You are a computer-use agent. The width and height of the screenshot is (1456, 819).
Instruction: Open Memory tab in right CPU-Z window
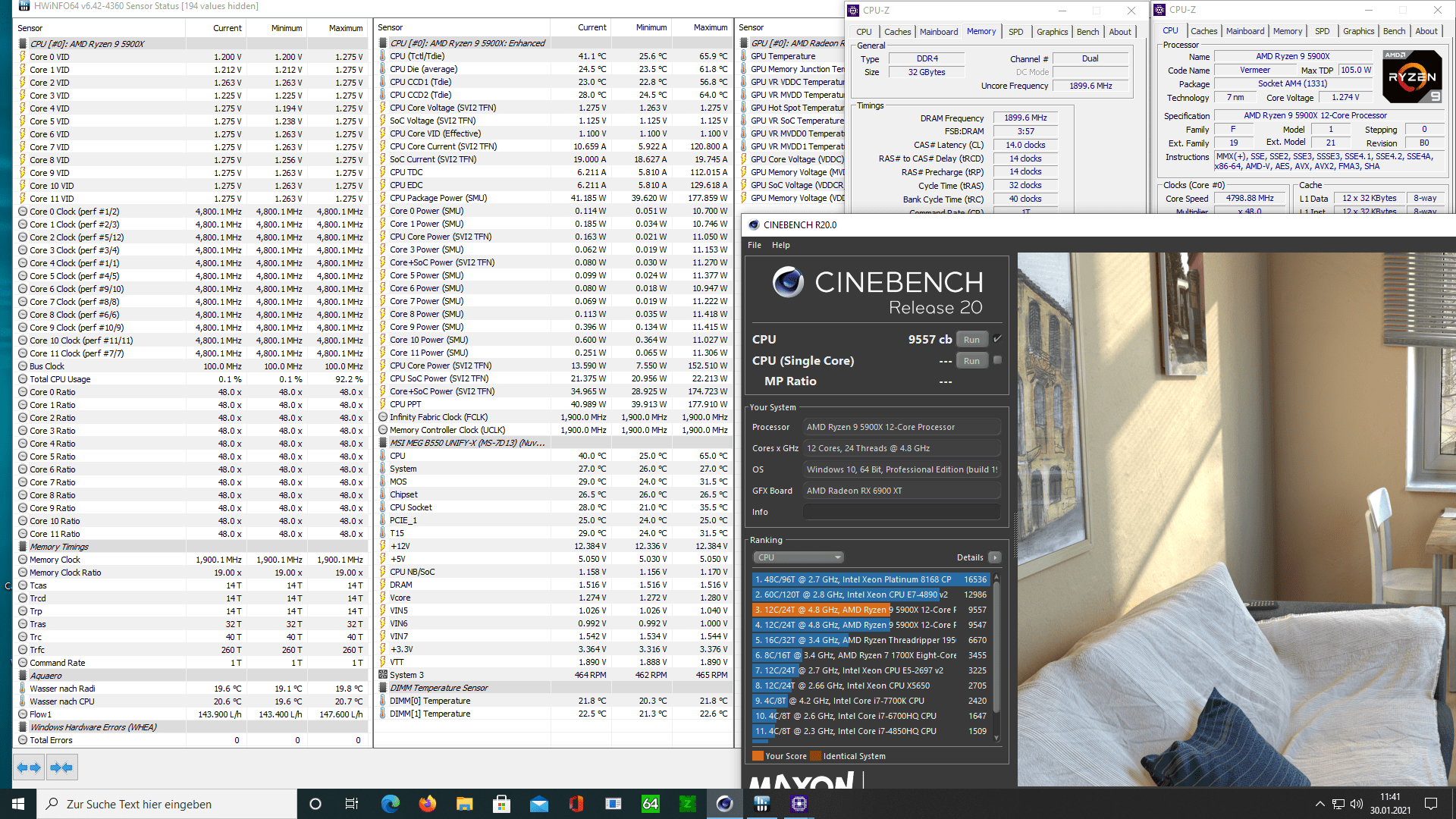[1288, 31]
